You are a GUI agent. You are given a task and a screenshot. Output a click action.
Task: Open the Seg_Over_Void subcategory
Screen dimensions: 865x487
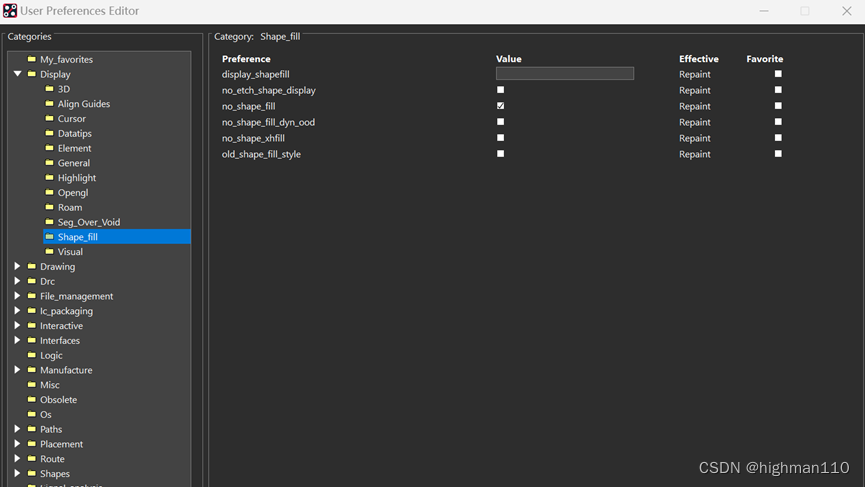88,222
